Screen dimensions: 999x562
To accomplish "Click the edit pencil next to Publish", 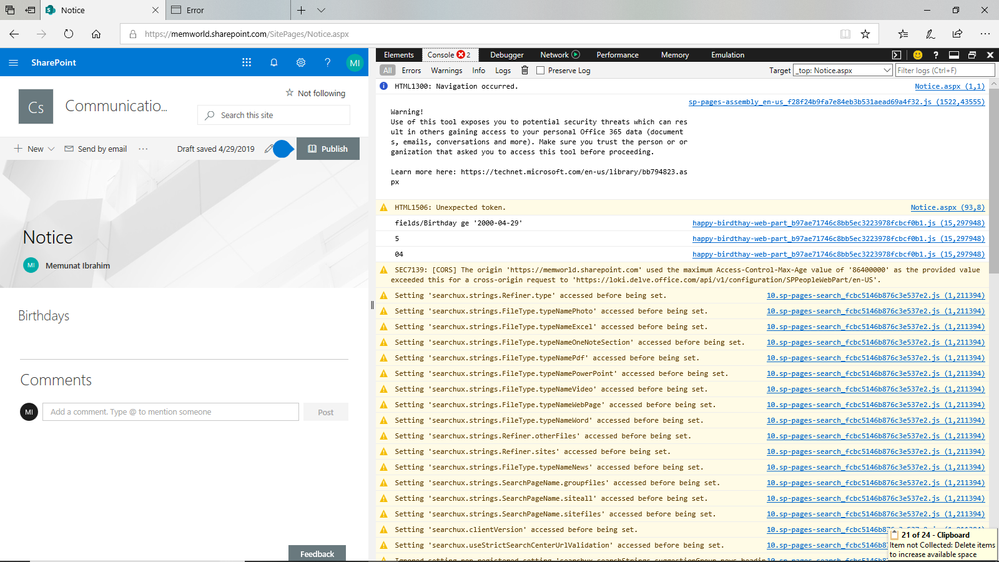I will pos(269,148).
